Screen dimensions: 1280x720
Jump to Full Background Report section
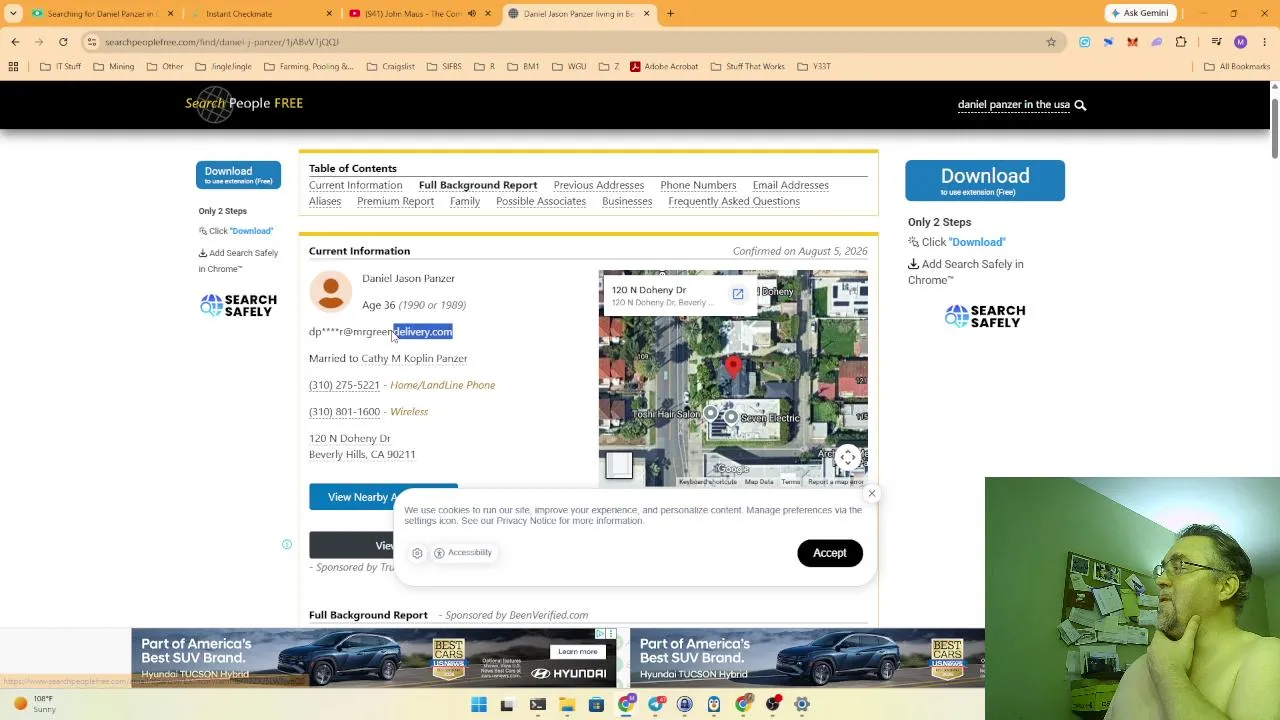[x=478, y=185]
